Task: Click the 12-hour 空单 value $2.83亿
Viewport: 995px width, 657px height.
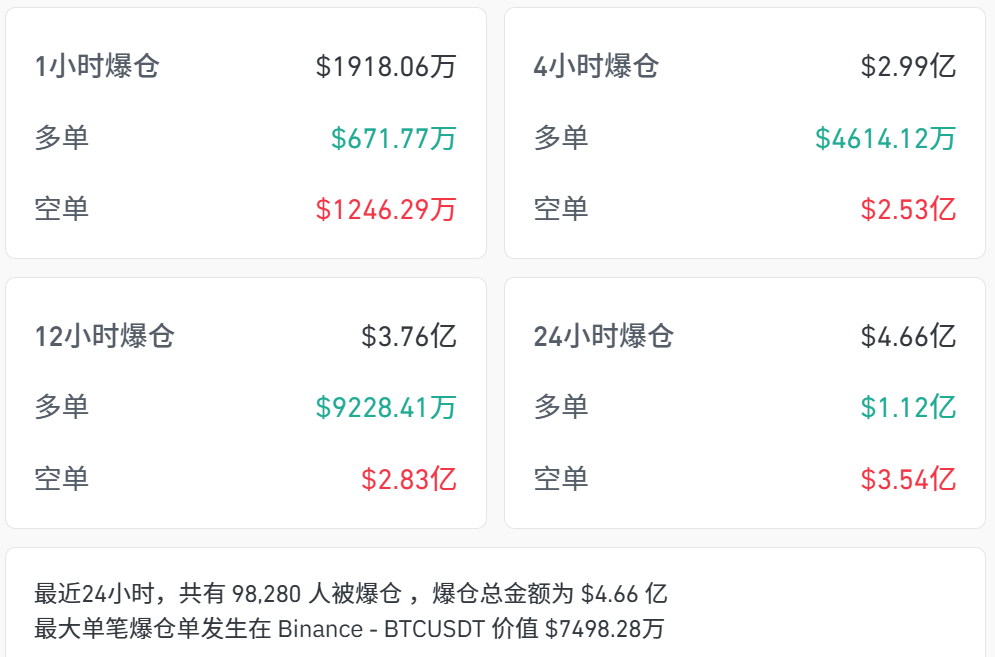Action: click(409, 479)
